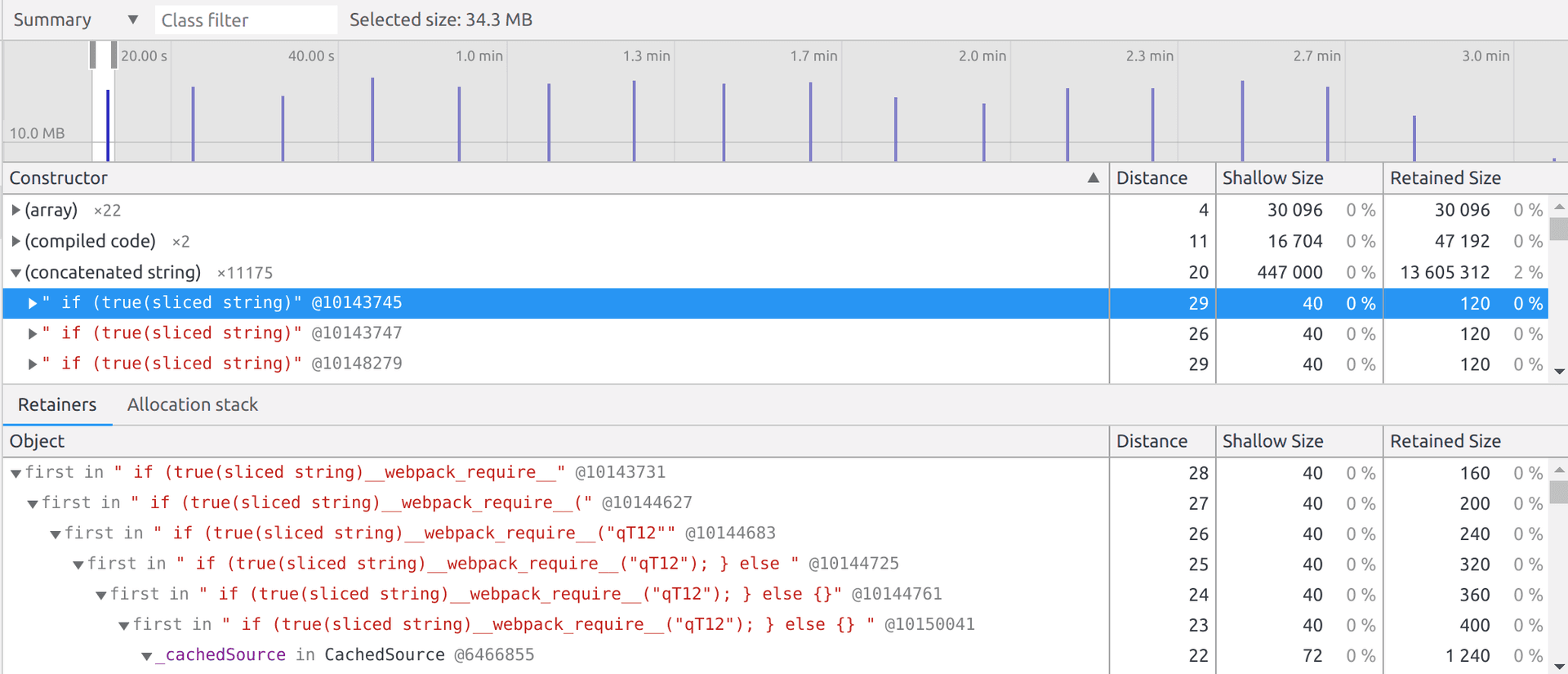Switch to the Retainers tab
The height and width of the screenshot is (674, 1568).
(x=57, y=404)
